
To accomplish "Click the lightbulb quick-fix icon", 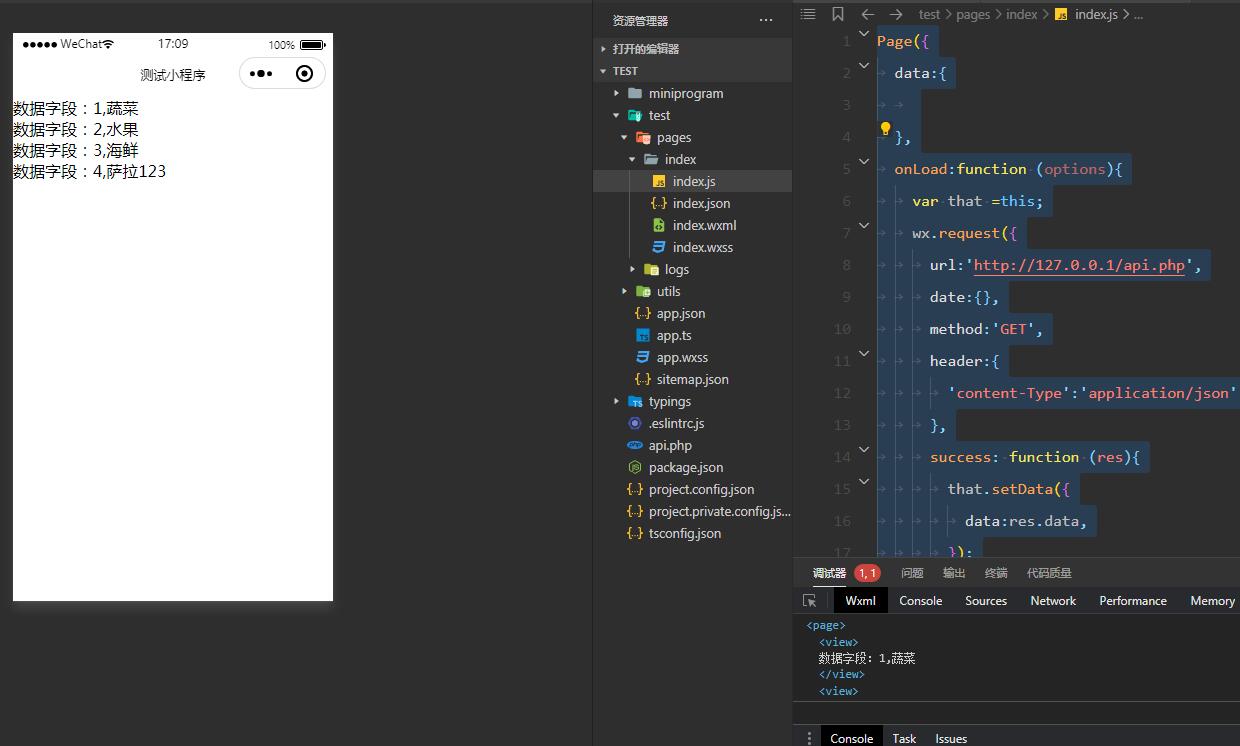I will 885,129.
